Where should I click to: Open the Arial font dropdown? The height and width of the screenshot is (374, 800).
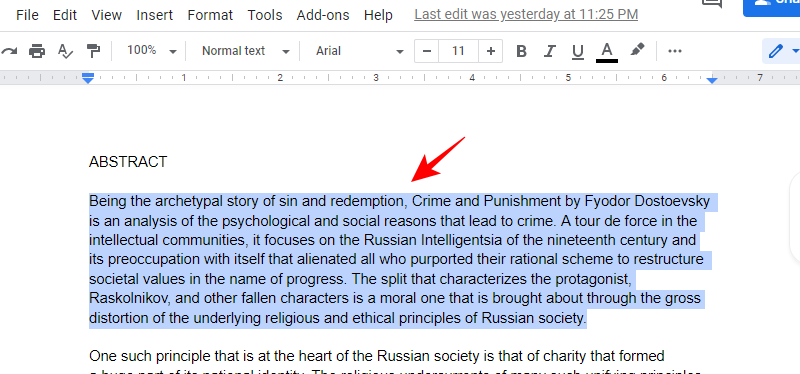359,51
